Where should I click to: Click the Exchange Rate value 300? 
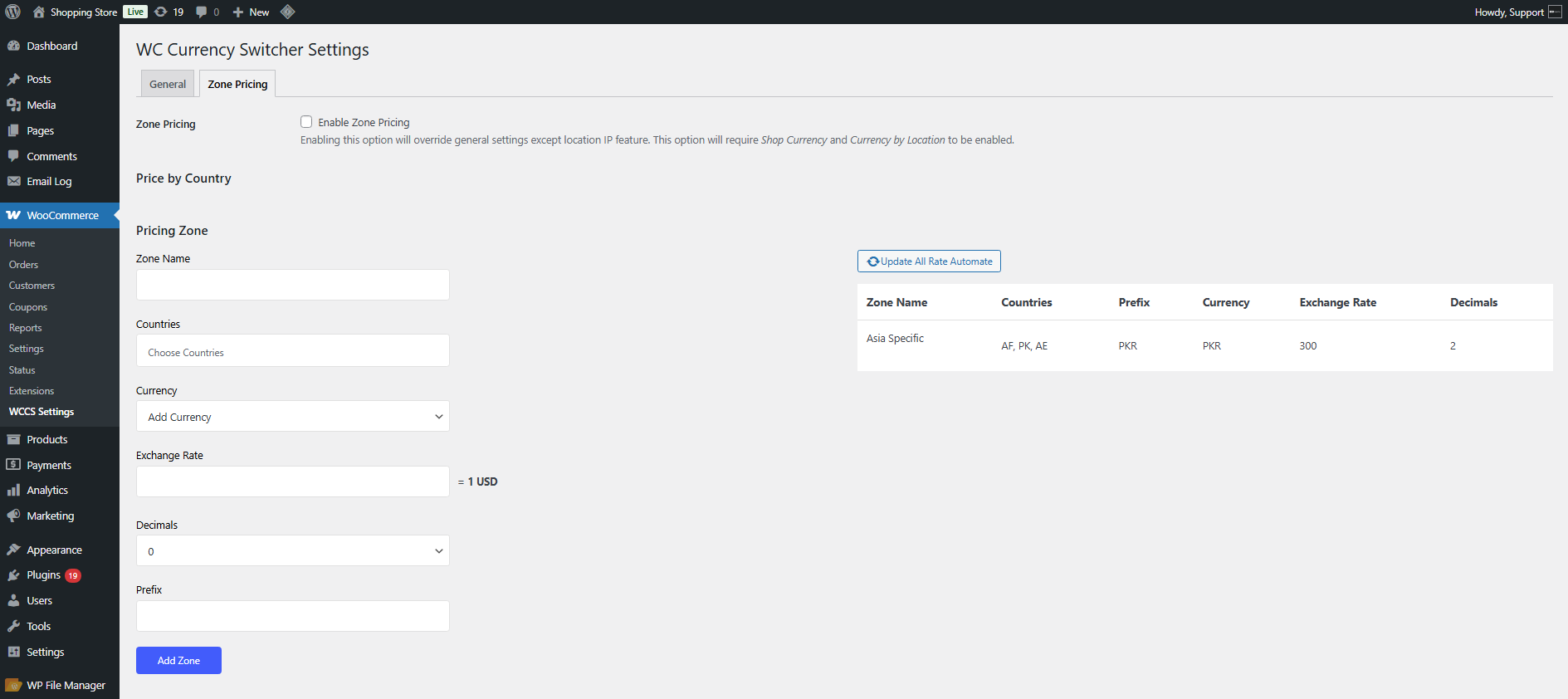click(x=1308, y=346)
